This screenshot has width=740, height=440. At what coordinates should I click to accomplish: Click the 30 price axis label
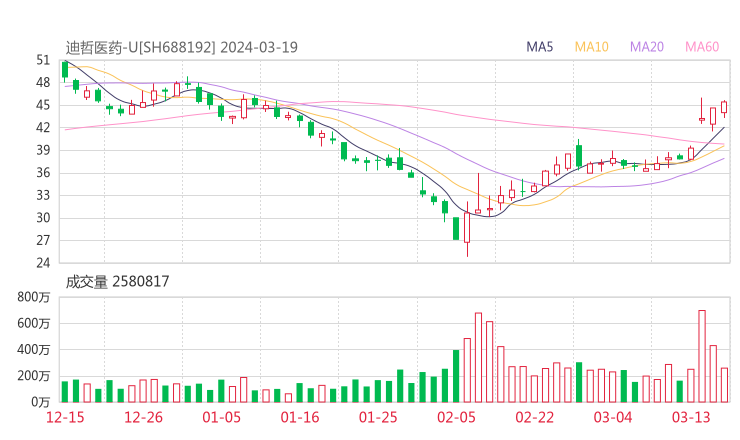tap(42, 218)
